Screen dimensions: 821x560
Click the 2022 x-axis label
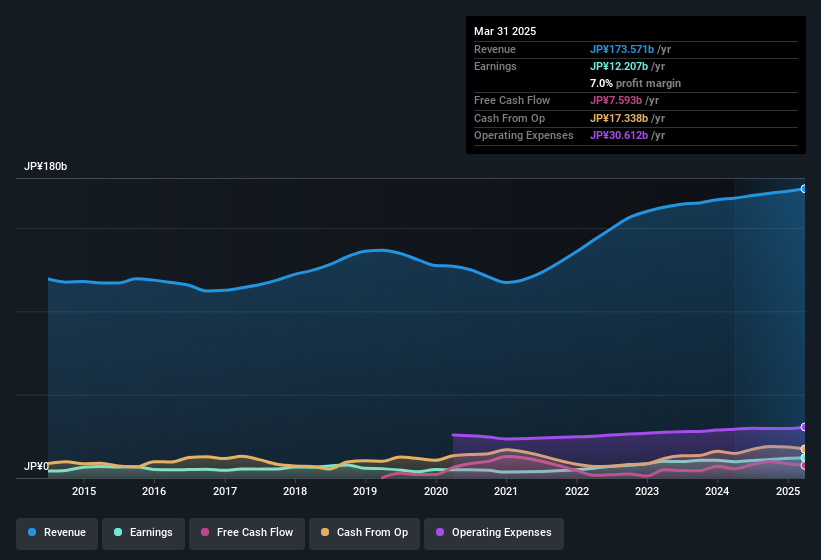click(577, 491)
